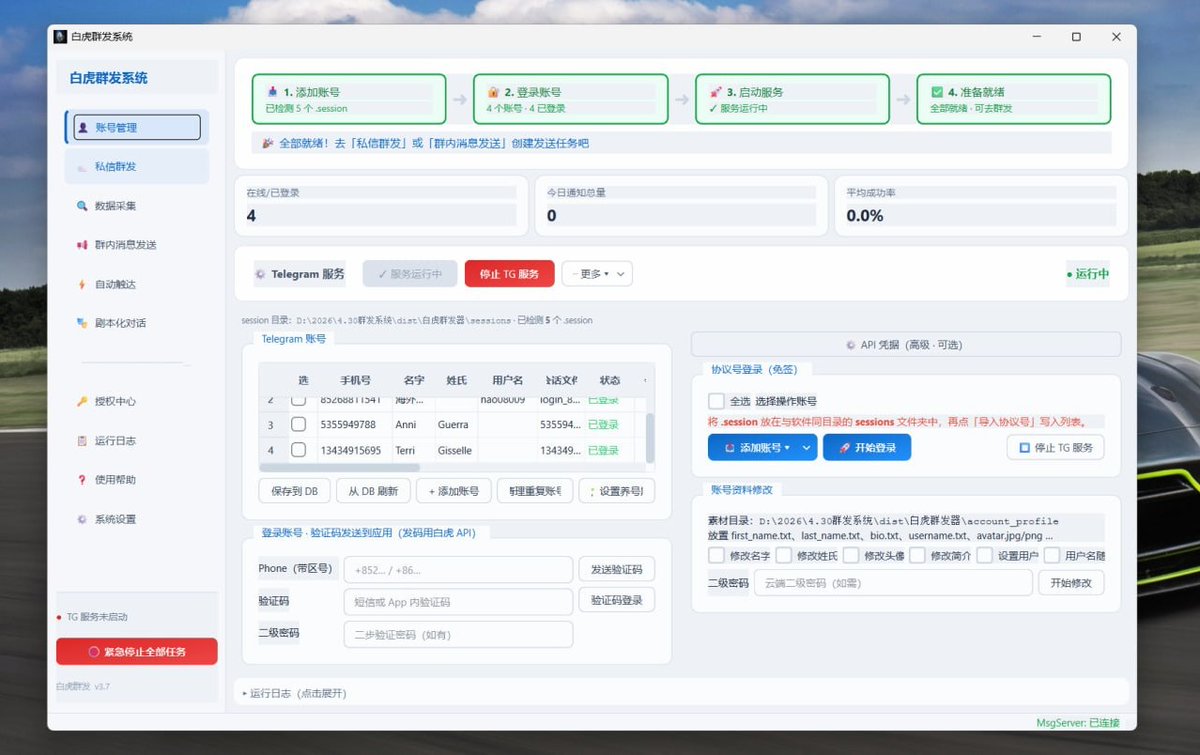Enable the 修改头像 checkbox
This screenshot has width=1200, height=755.
click(x=851, y=555)
